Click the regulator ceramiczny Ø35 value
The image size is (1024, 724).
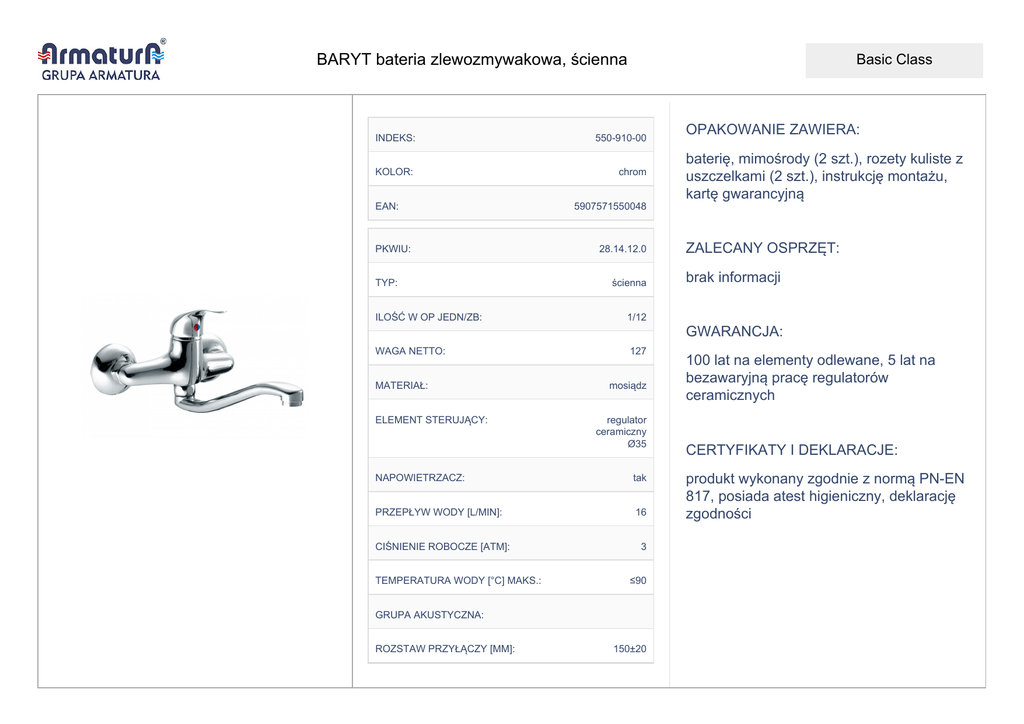pos(621,432)
